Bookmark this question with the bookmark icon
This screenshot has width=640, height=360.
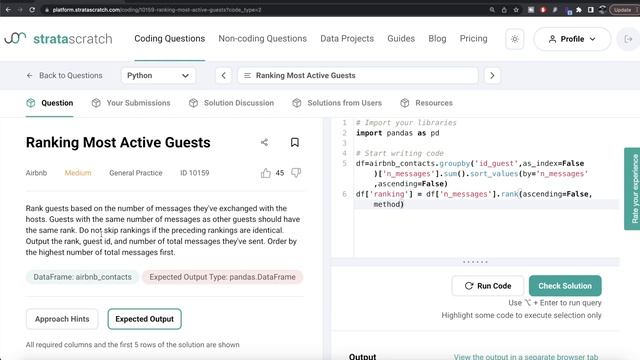click(295, 142)
